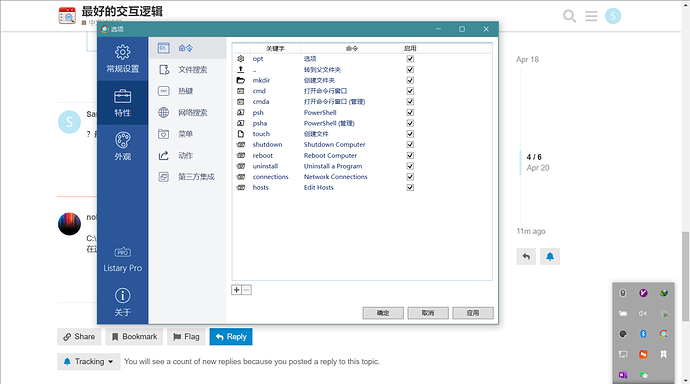Open the user avatar menu in header
The height and width of the screenshot is (384, 690).
point(613,16)
